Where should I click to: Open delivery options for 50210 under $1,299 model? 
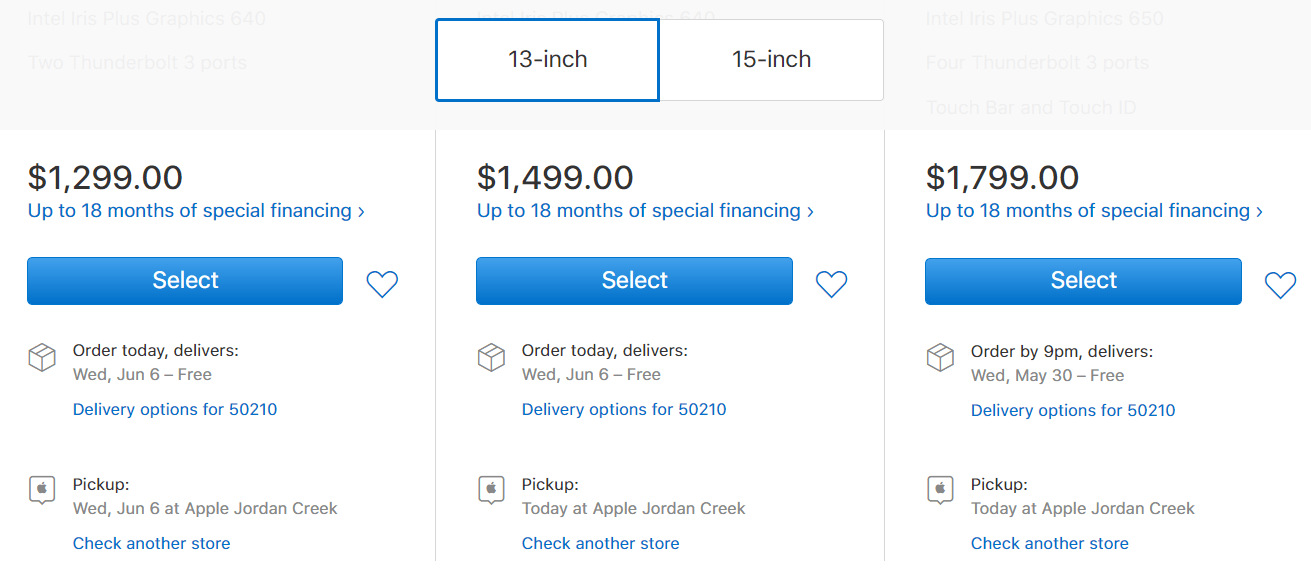tap(174, 409)
